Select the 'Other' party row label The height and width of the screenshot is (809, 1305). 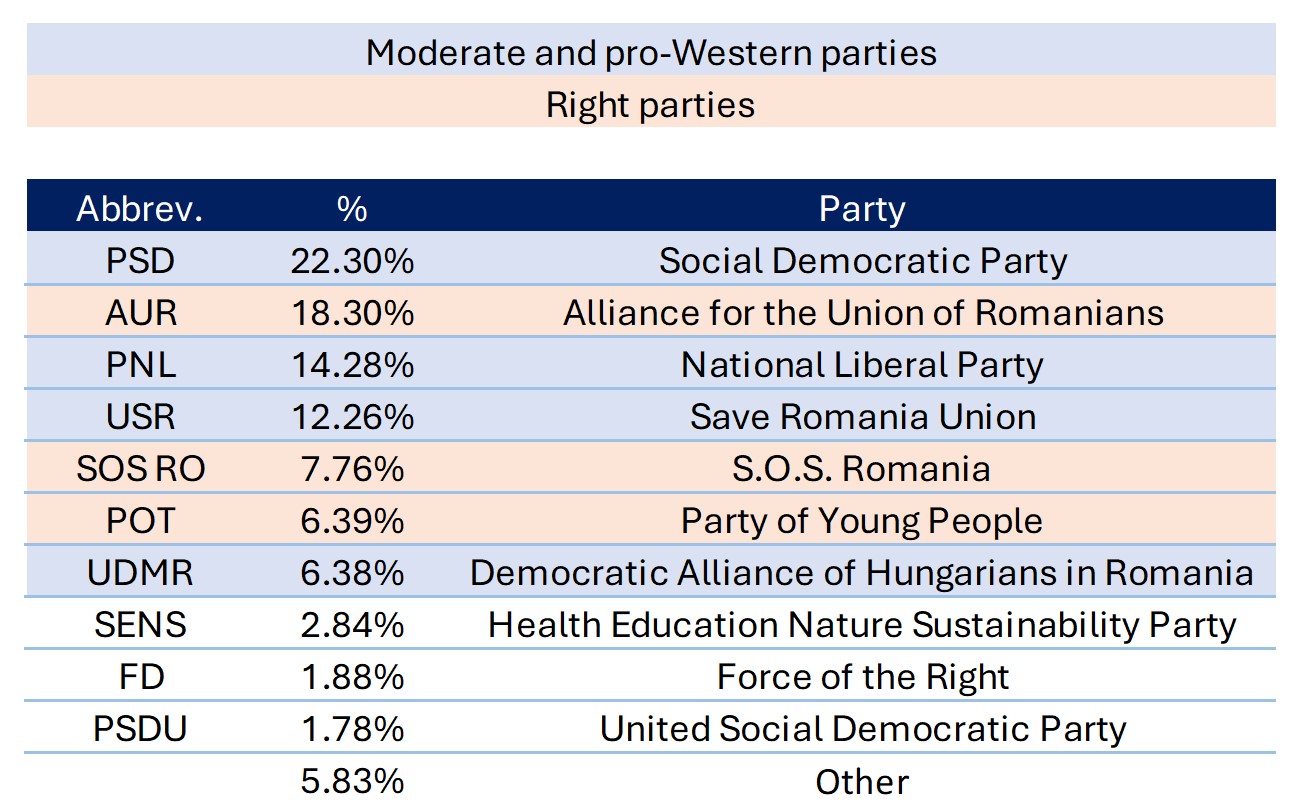(x=862, y=781)
